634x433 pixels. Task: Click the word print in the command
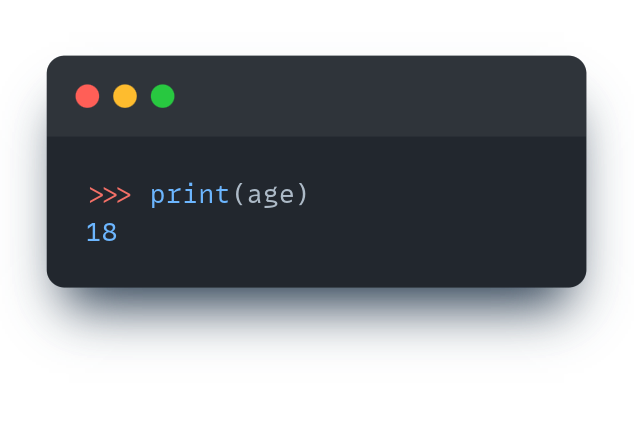coord(190,195)
